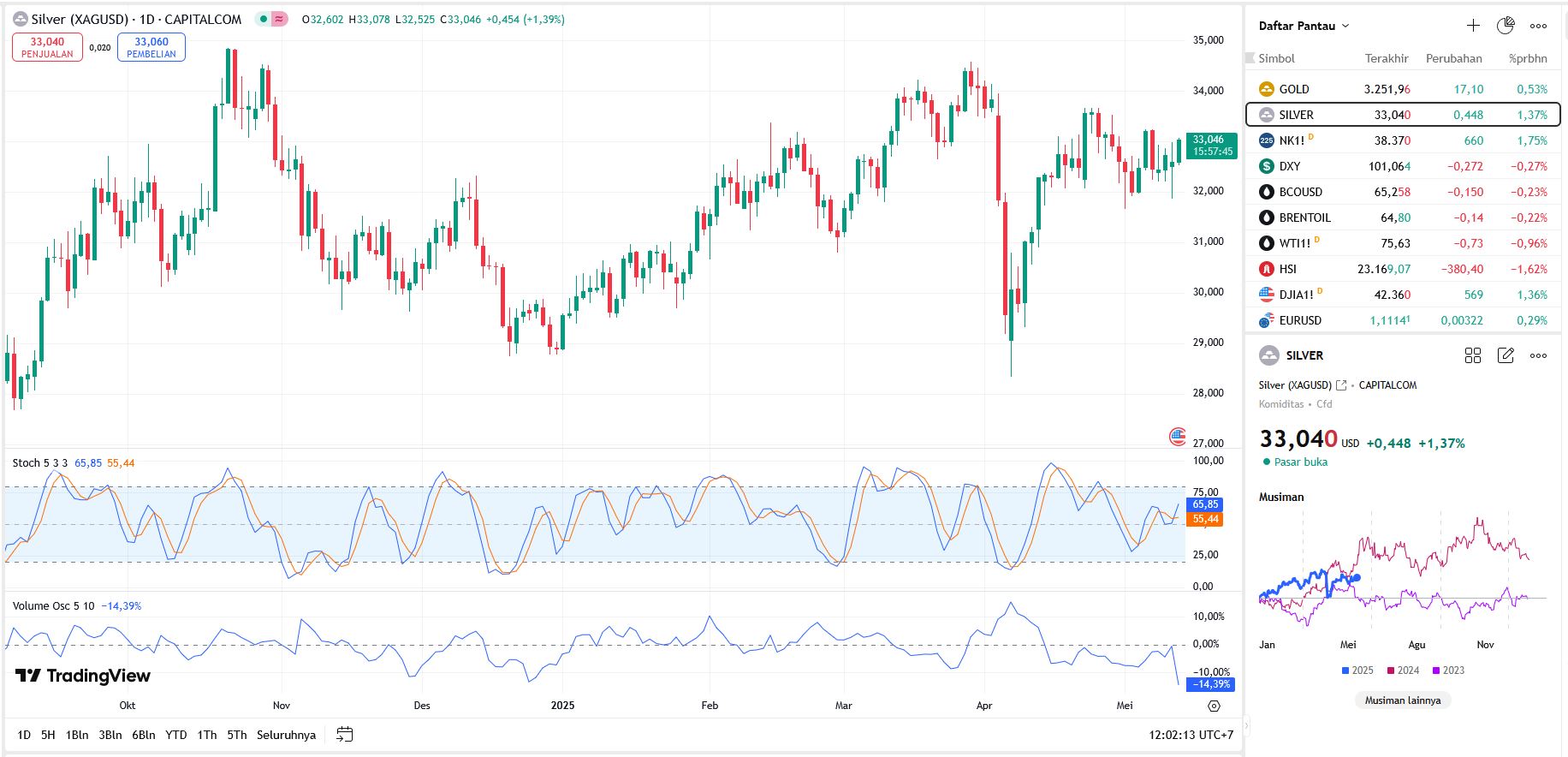
Task: Collapse the watchlist section flag next to Simbol
Action: tap(1250, 58)
